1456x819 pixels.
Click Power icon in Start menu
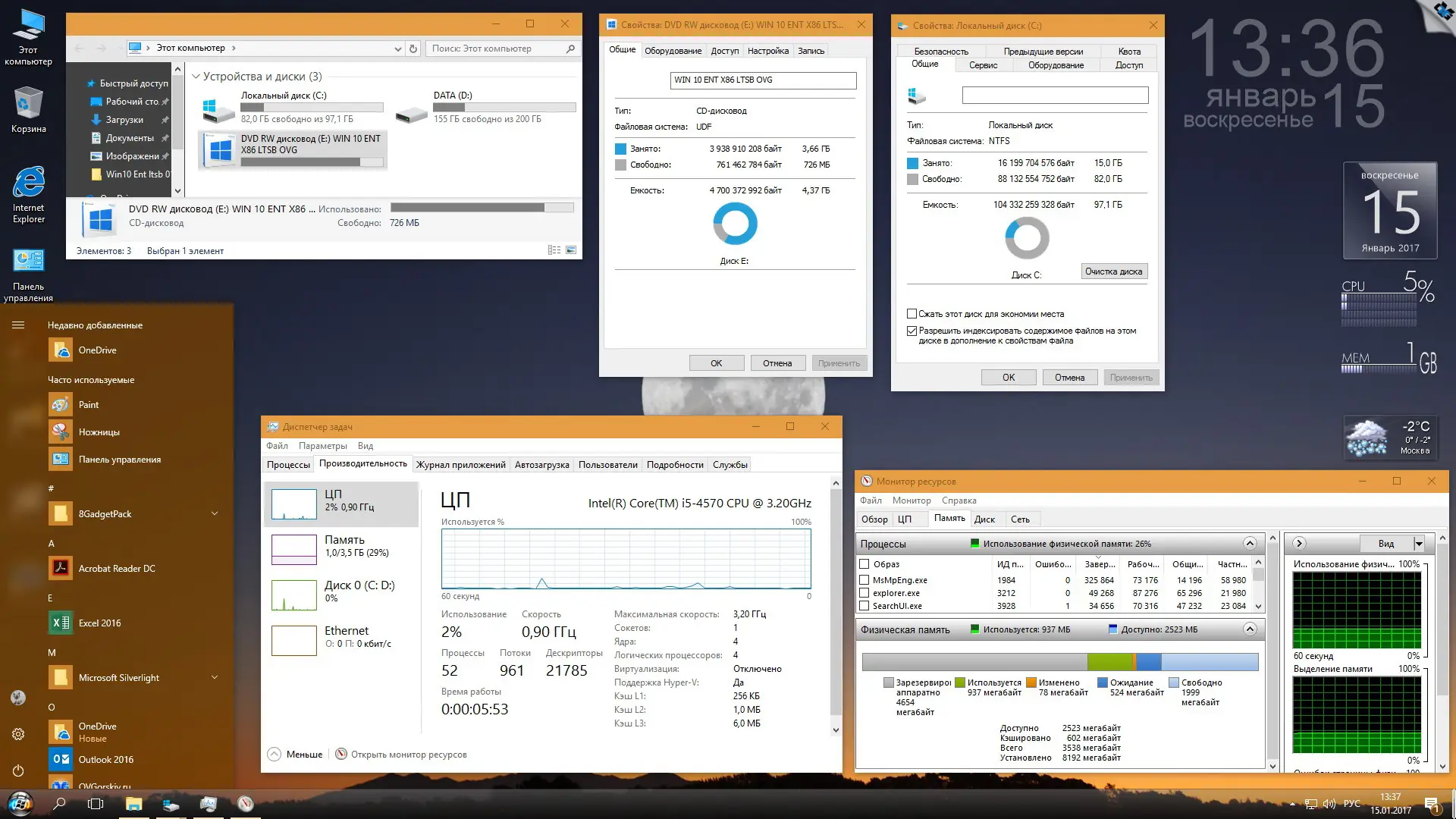(x=18, y=770)
